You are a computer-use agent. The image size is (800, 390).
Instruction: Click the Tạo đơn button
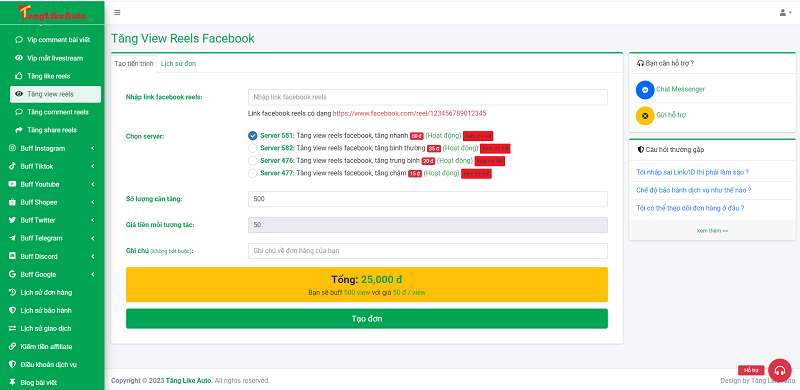367,319
